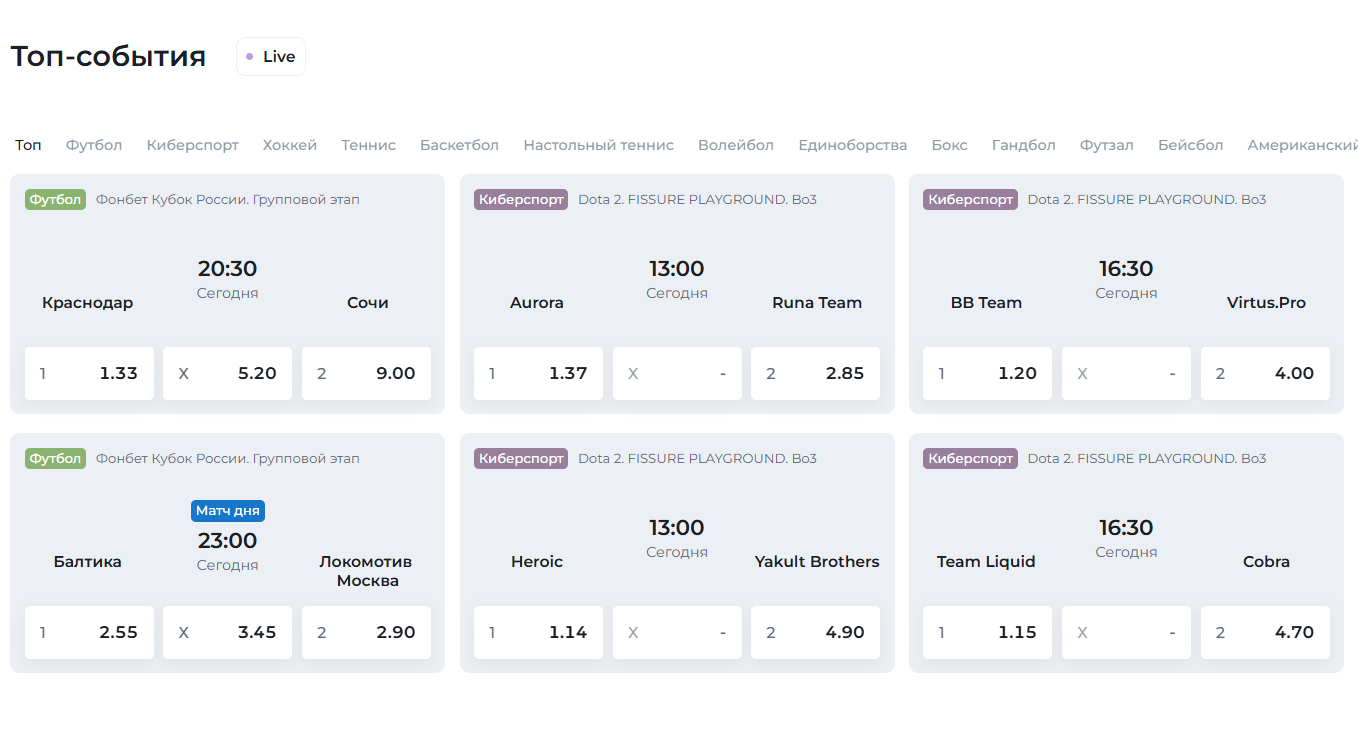Select Team Liquid win odds 1.15
Image resolution: width=1358 pixels, height=733 pixels.
click(987, 633)
